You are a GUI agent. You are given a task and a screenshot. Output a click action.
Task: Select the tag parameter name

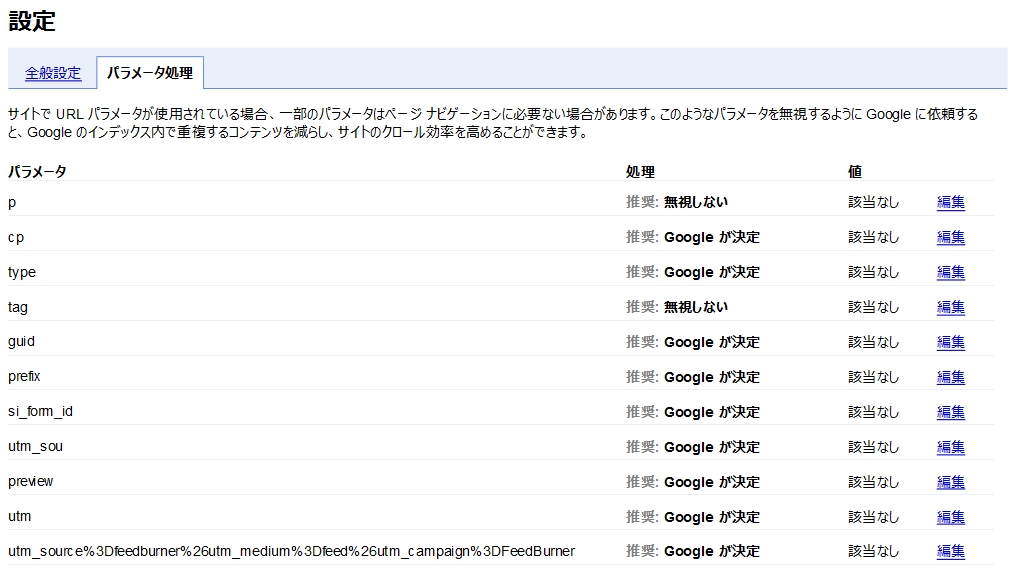coord(17,307)
